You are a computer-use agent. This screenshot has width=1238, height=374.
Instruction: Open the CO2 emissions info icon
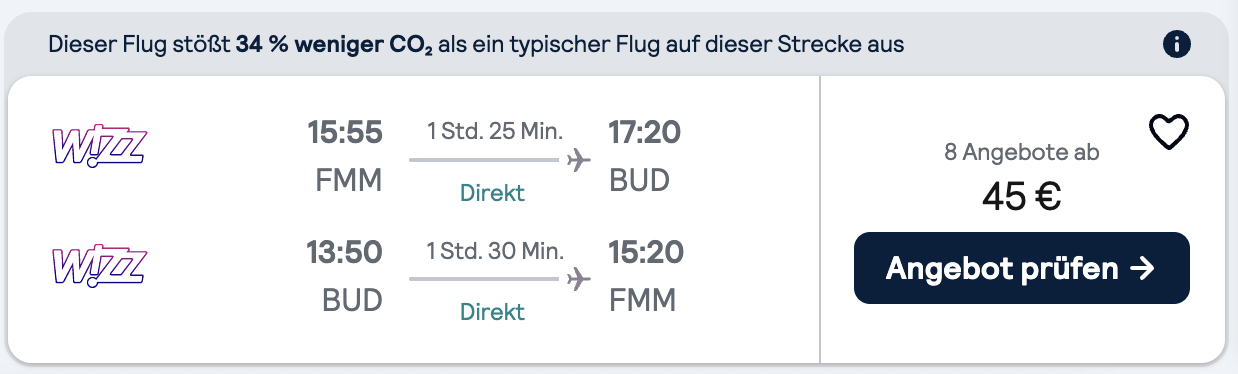click(1177, 44)
